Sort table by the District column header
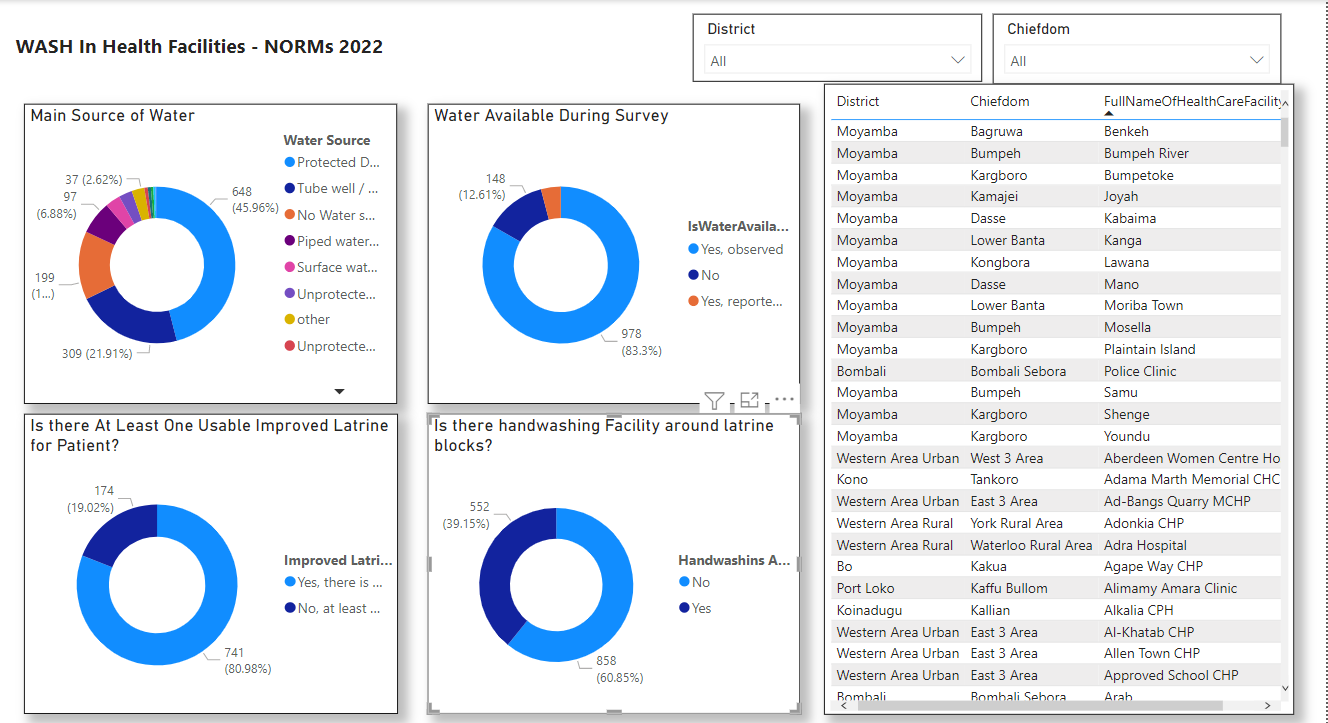1328x723 pixels. (858, 101)
